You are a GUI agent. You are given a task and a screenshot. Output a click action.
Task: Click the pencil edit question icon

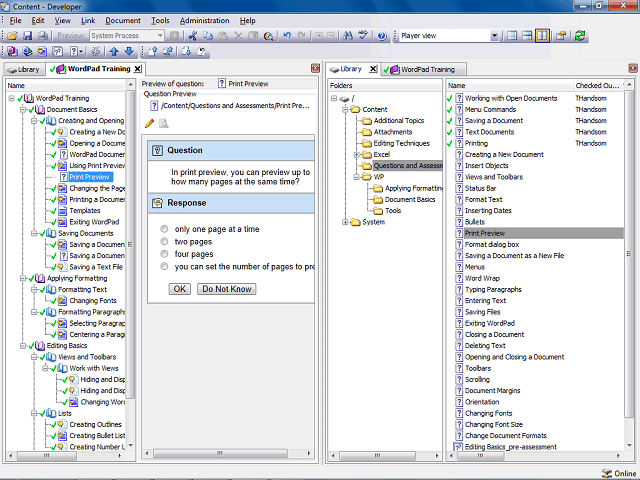pos(149,123)
